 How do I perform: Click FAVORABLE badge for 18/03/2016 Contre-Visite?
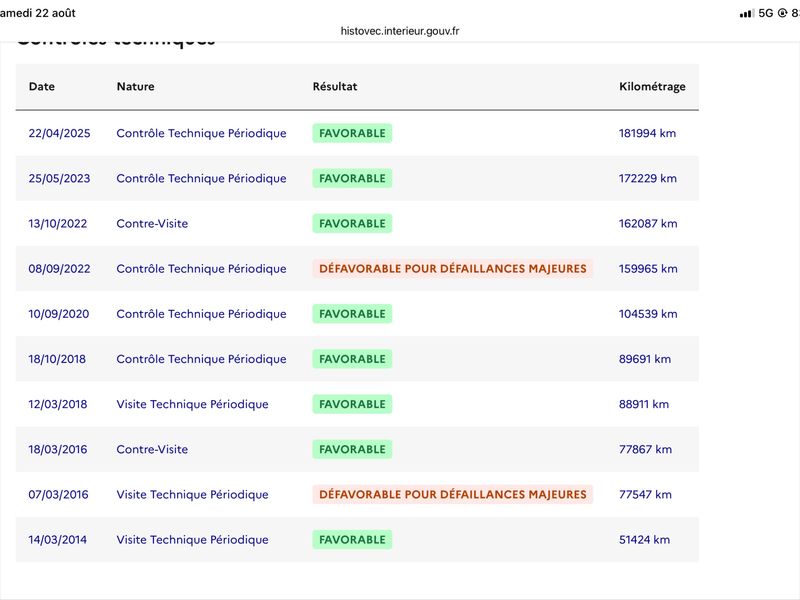pyautogui.click(x=352, y=449)
